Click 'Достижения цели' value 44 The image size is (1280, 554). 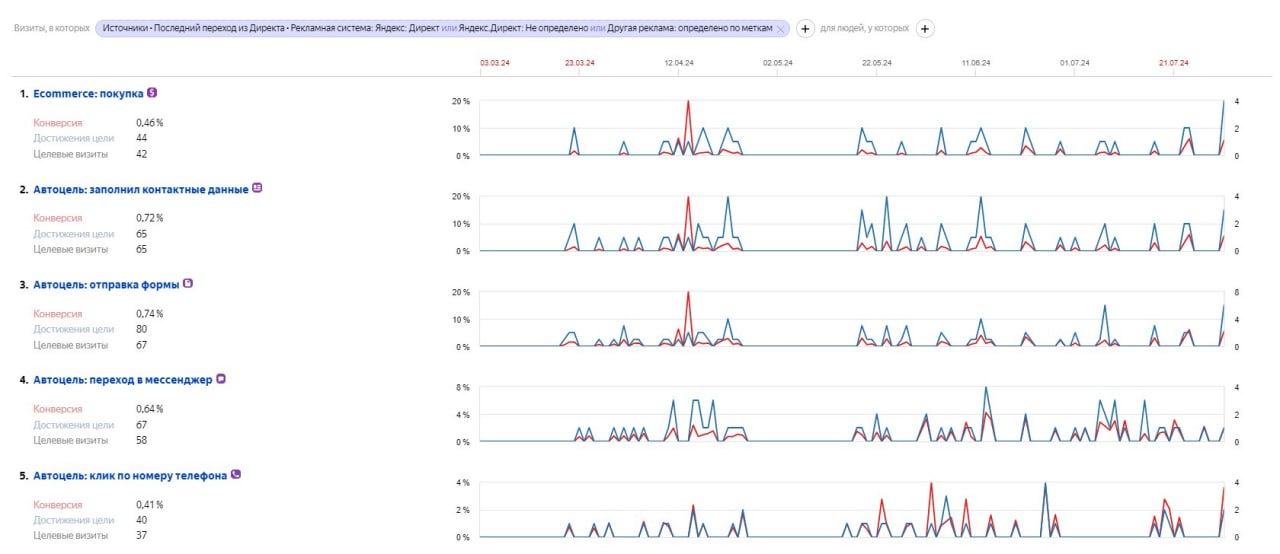pos(142,138)
